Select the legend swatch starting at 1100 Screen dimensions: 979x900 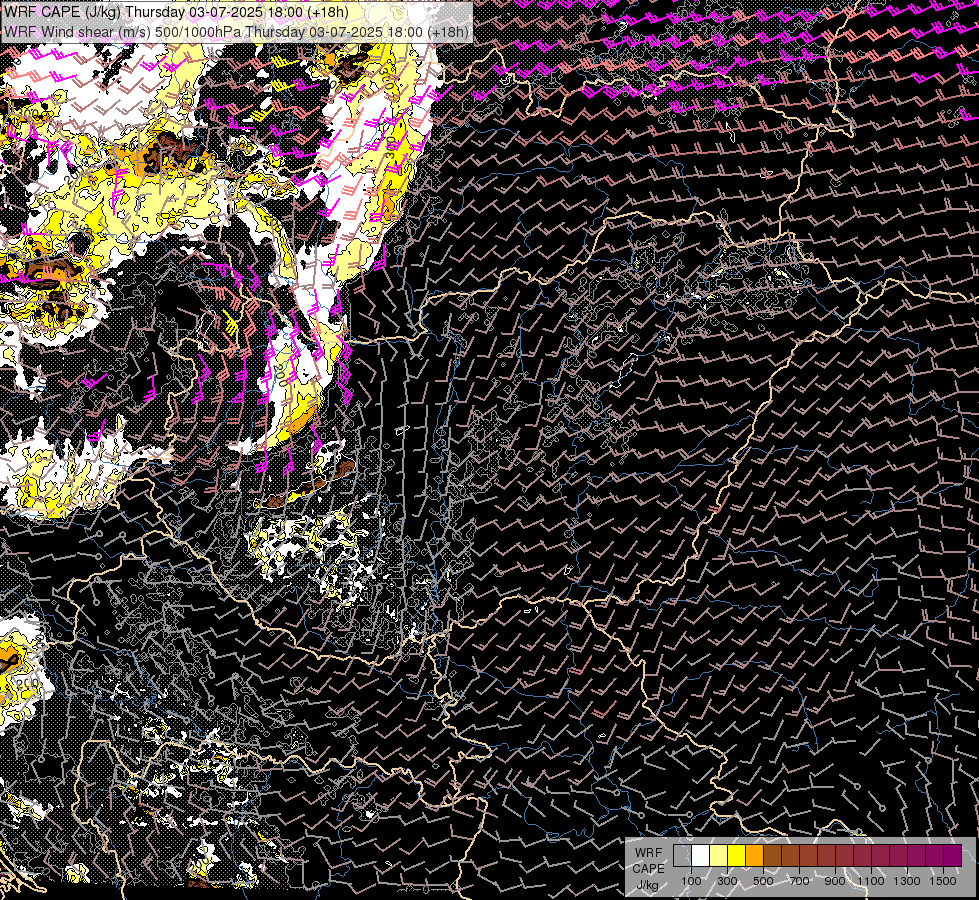click(880, 855)
